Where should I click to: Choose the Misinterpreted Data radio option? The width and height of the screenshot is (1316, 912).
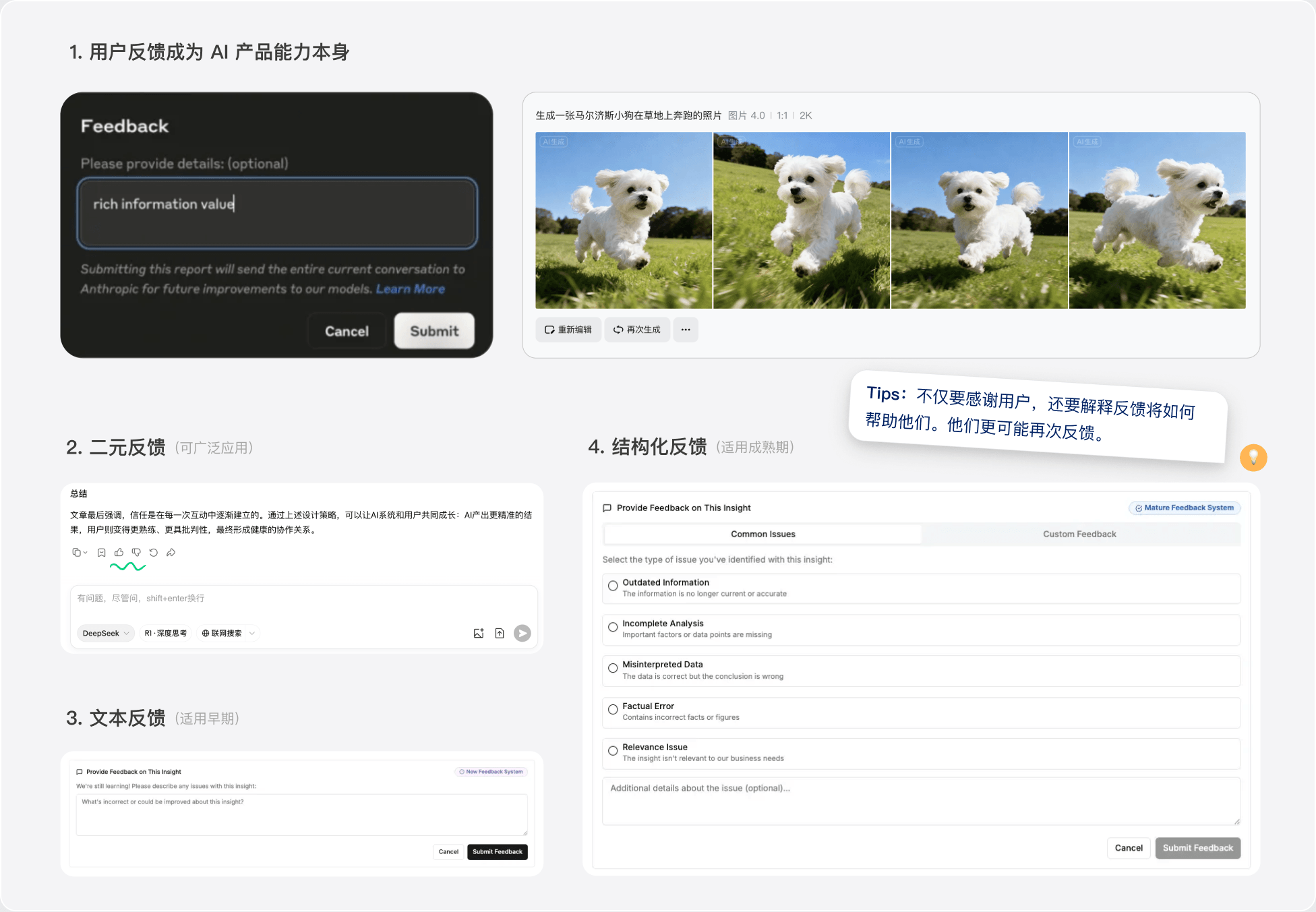613,669
